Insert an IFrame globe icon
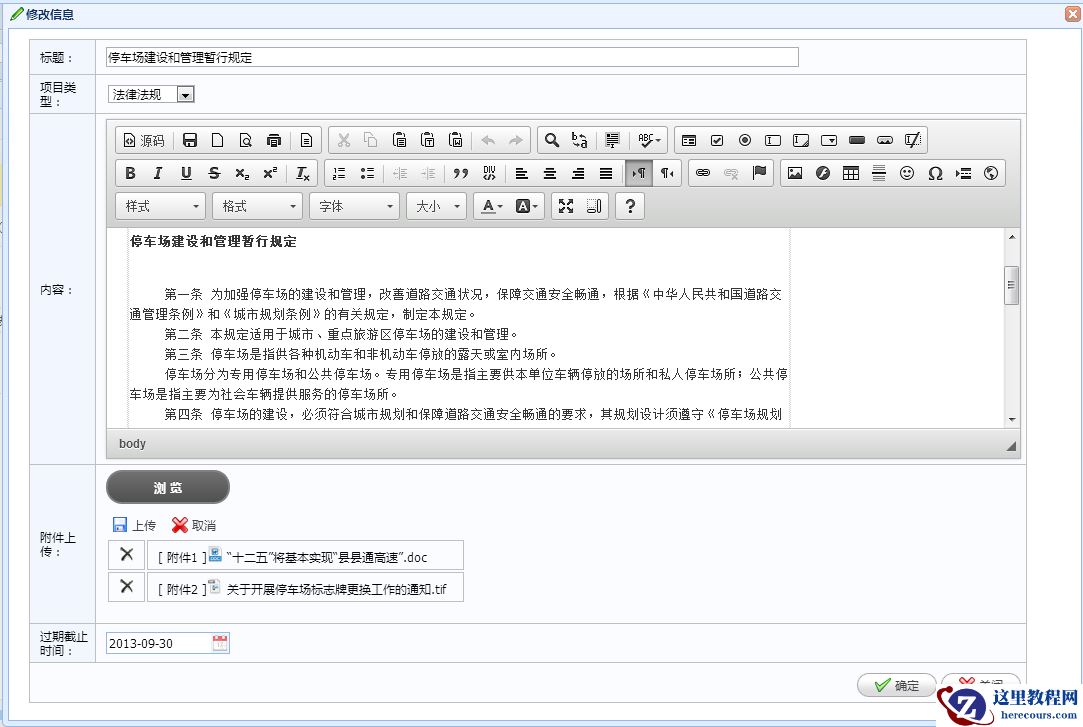 tap(991, 173)
